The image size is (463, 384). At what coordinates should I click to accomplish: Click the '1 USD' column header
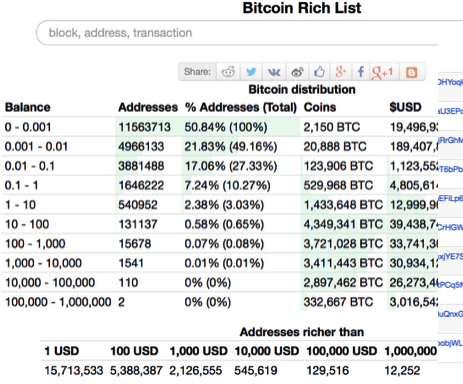pyautogui.click(x=62, y=351)
